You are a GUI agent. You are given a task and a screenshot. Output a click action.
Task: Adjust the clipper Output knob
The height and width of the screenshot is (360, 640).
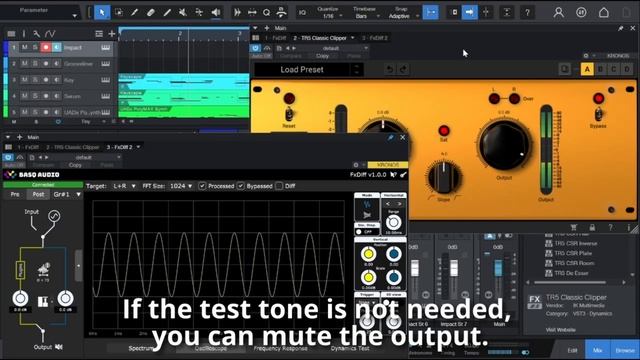point(504,145)
